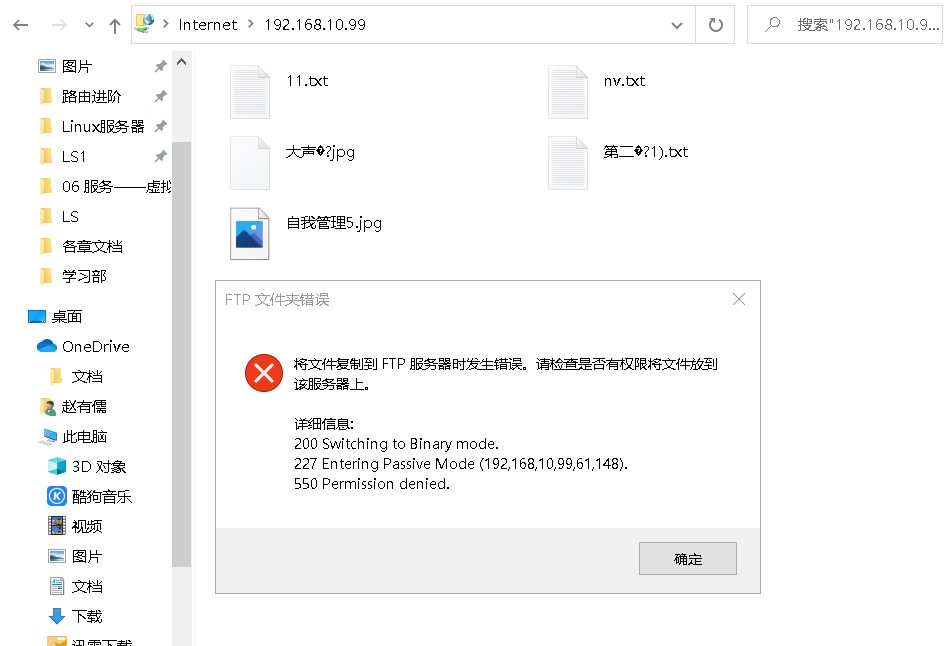This screenshot has height=646, width=951.
Task: Click the back navigation arrow
Action: pyautogui.click(x=21, y=25)
